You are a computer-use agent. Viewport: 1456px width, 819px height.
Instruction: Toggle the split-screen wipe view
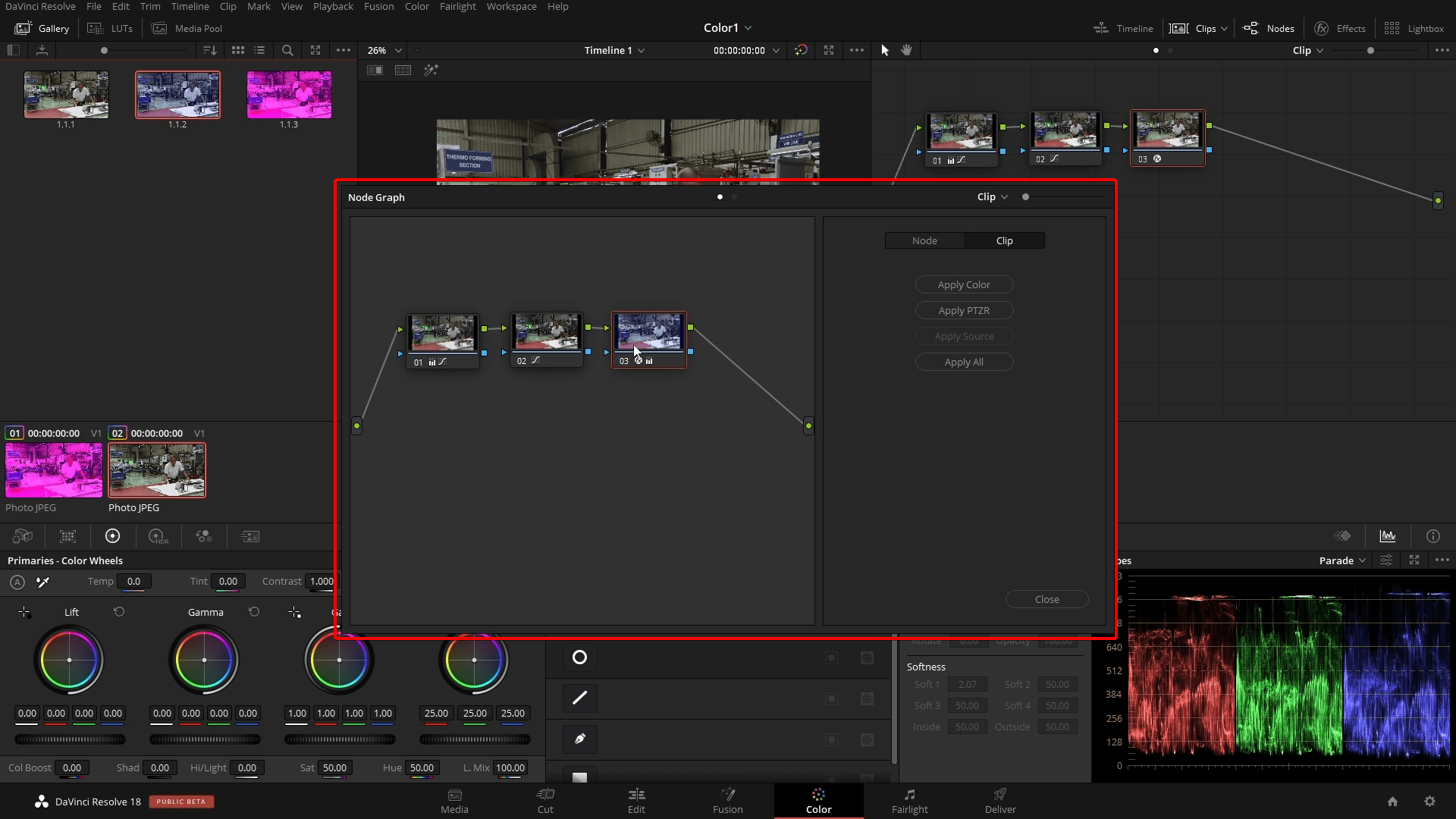pyautogui.click(x=375, y=70)
